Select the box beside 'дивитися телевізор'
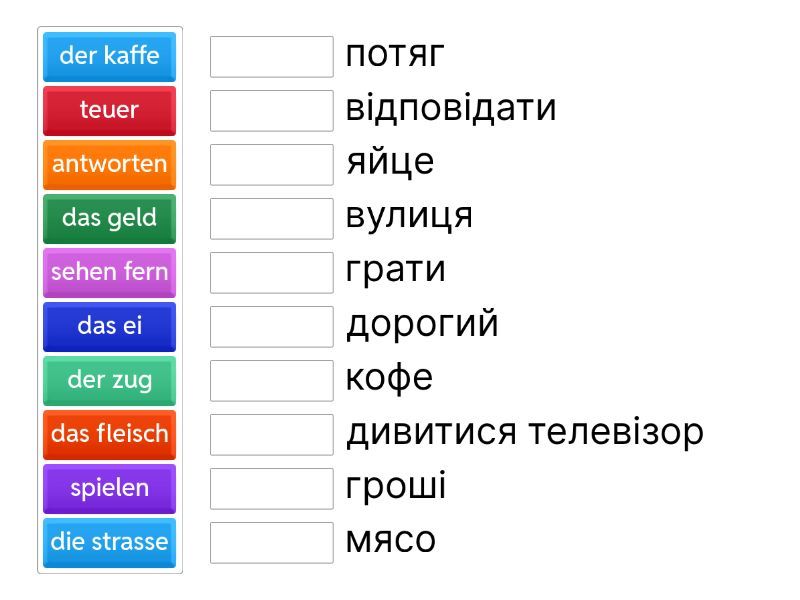This screenshot has height=600, width=800. [x=271, y=434]
